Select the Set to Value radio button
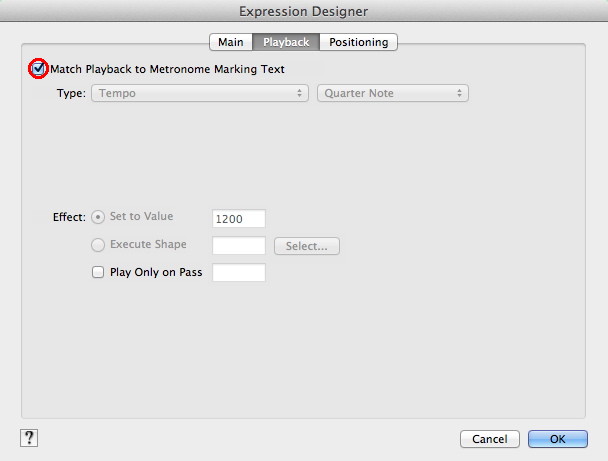Screen dimensions: 608x461 (x=98, y=217)
